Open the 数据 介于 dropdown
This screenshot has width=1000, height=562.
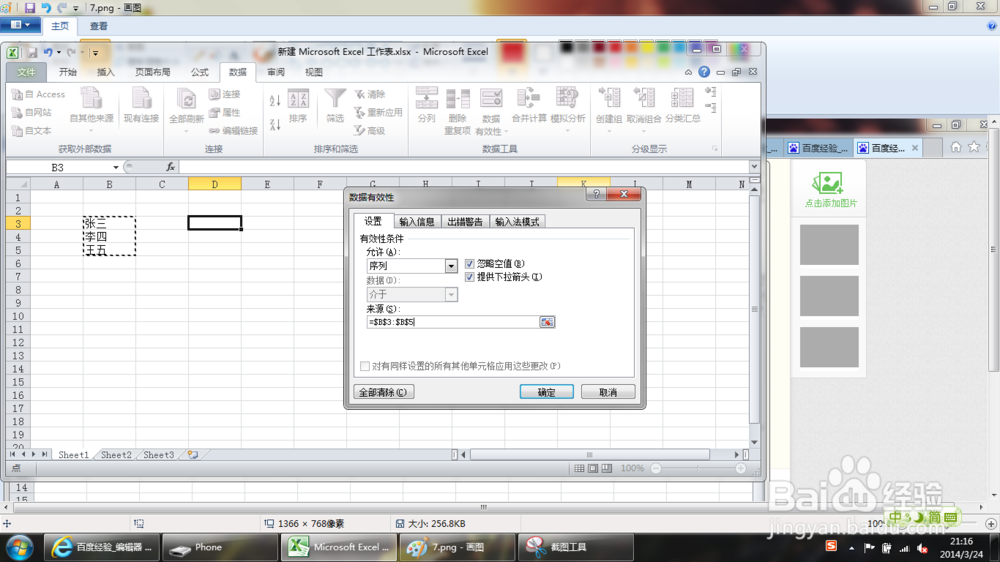(451, 295)
